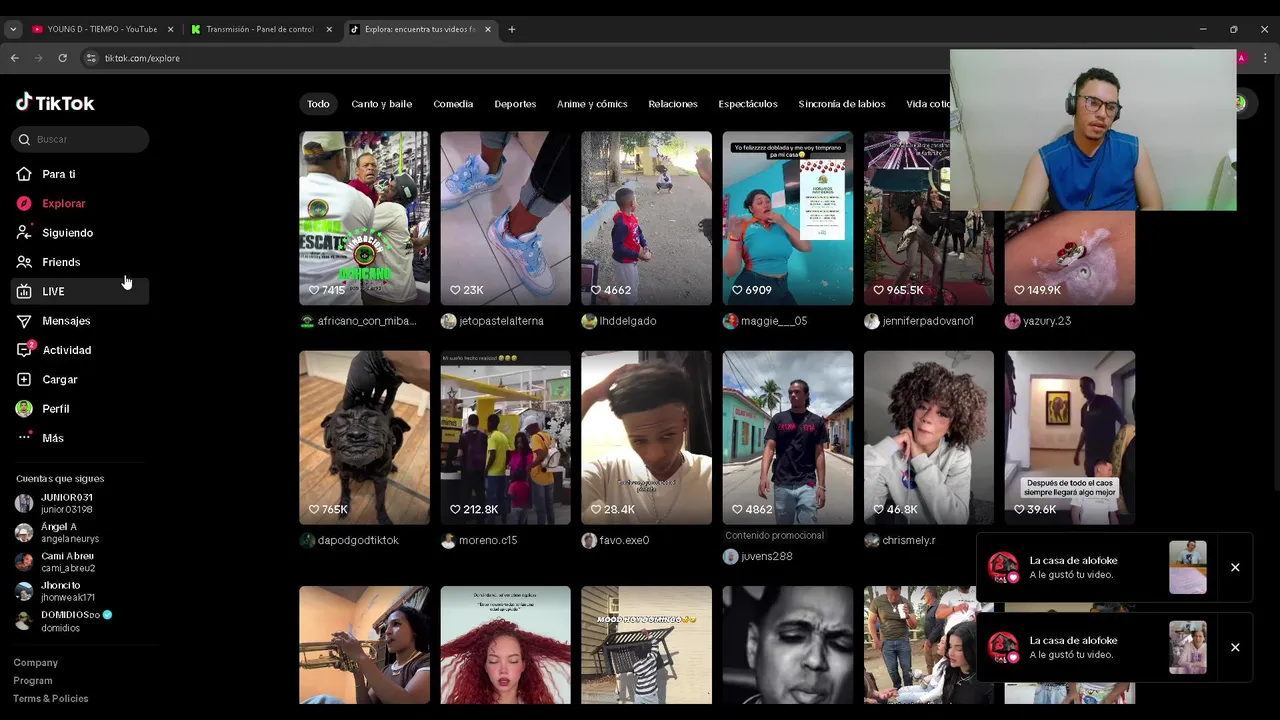Image resolution: width=1280 pixels, height=720 pixels.
Task: Click the tiktok.com/explore address bar
Action: (x=142, y=58)
